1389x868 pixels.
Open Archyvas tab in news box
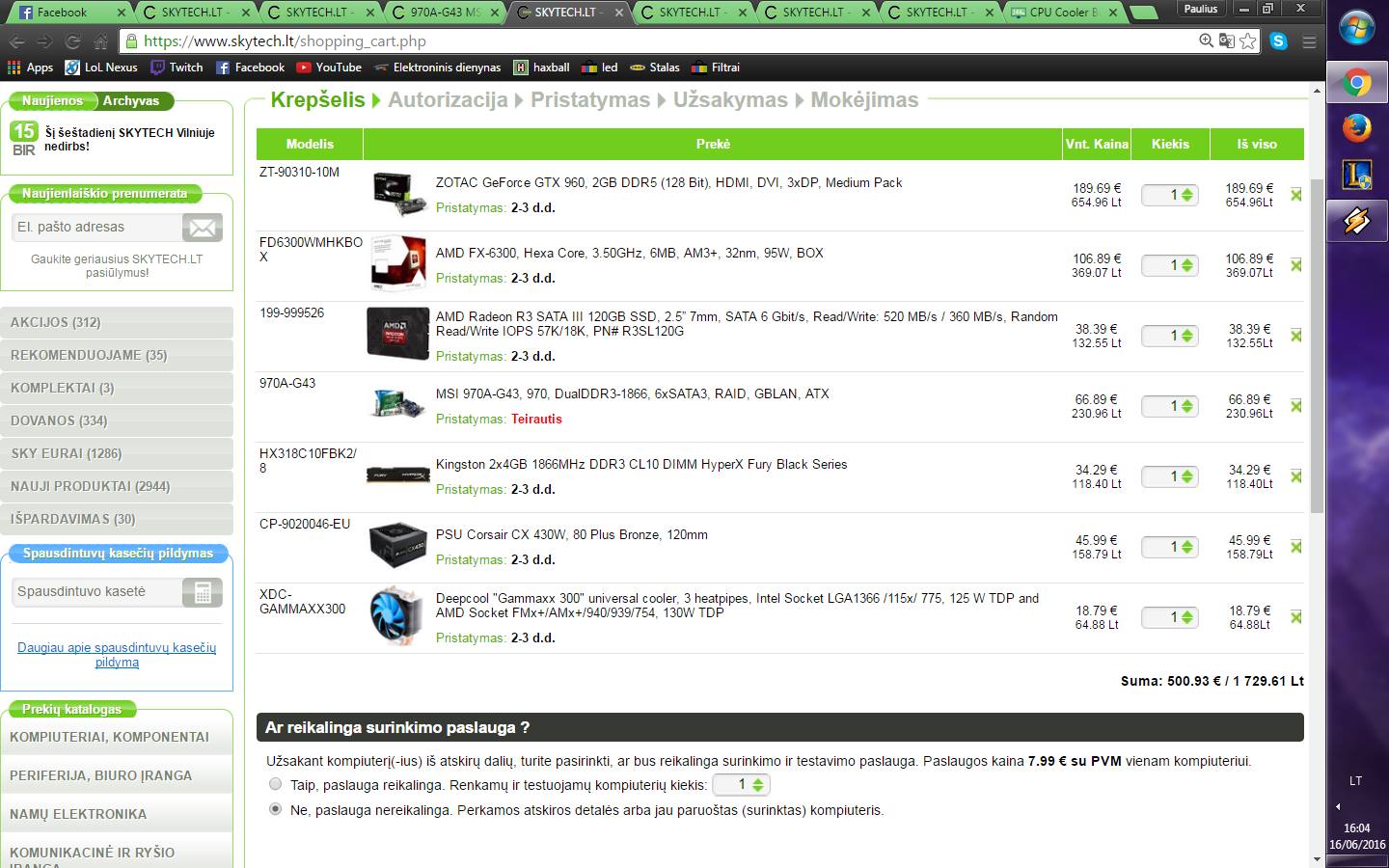(131, 100)
